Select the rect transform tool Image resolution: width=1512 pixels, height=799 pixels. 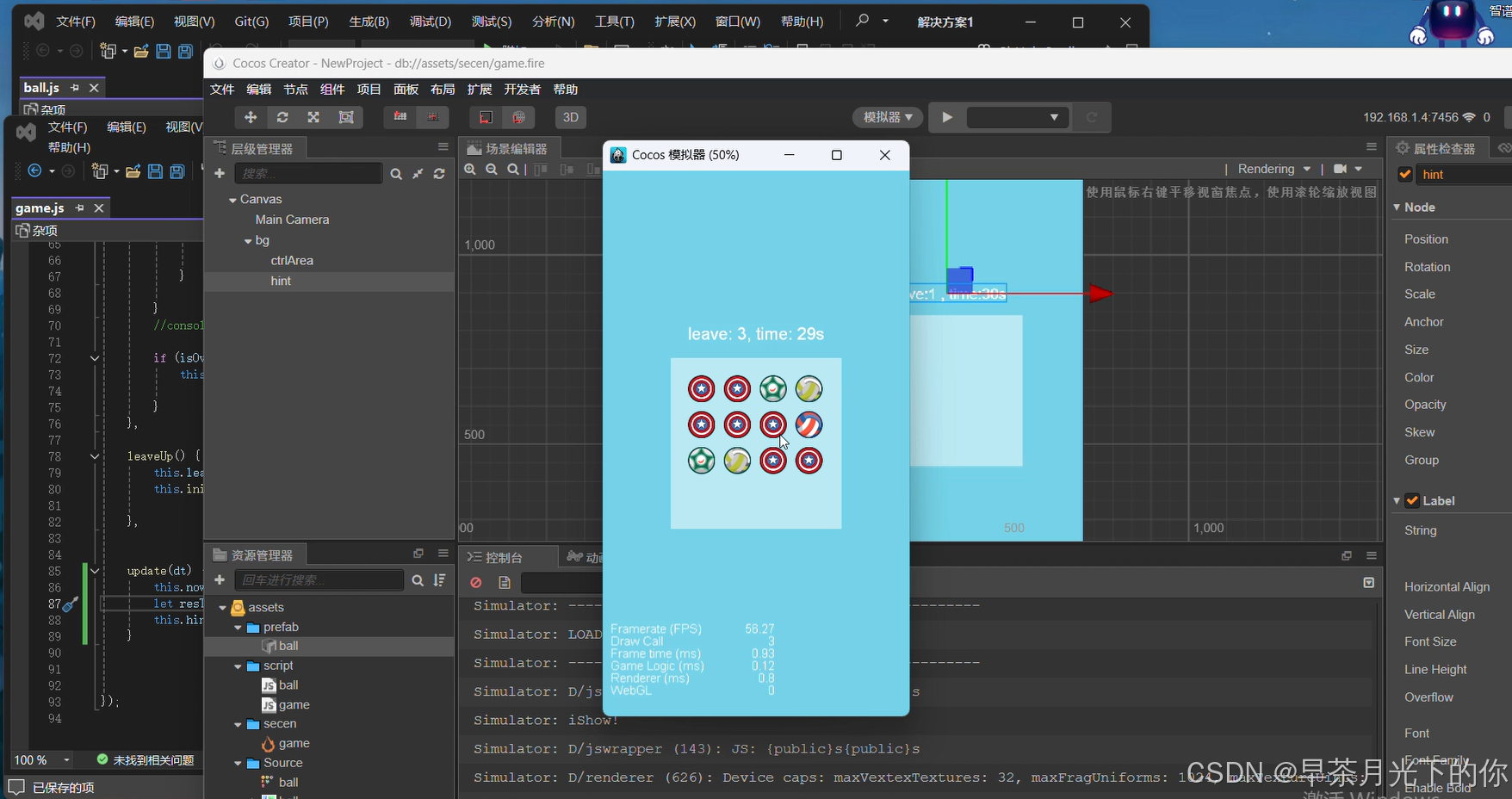coord(346,117)
